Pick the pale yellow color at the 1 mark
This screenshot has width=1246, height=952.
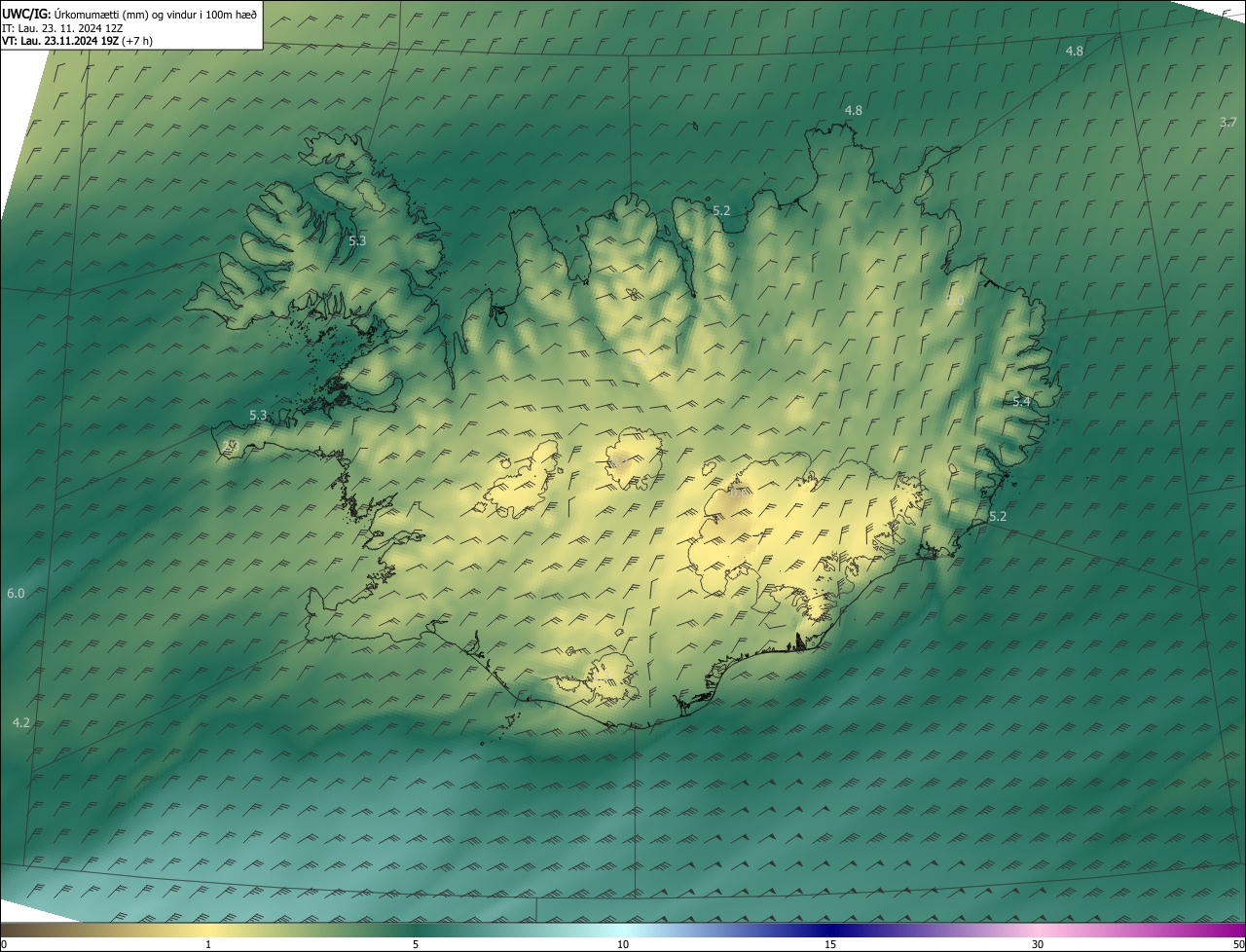208,930
